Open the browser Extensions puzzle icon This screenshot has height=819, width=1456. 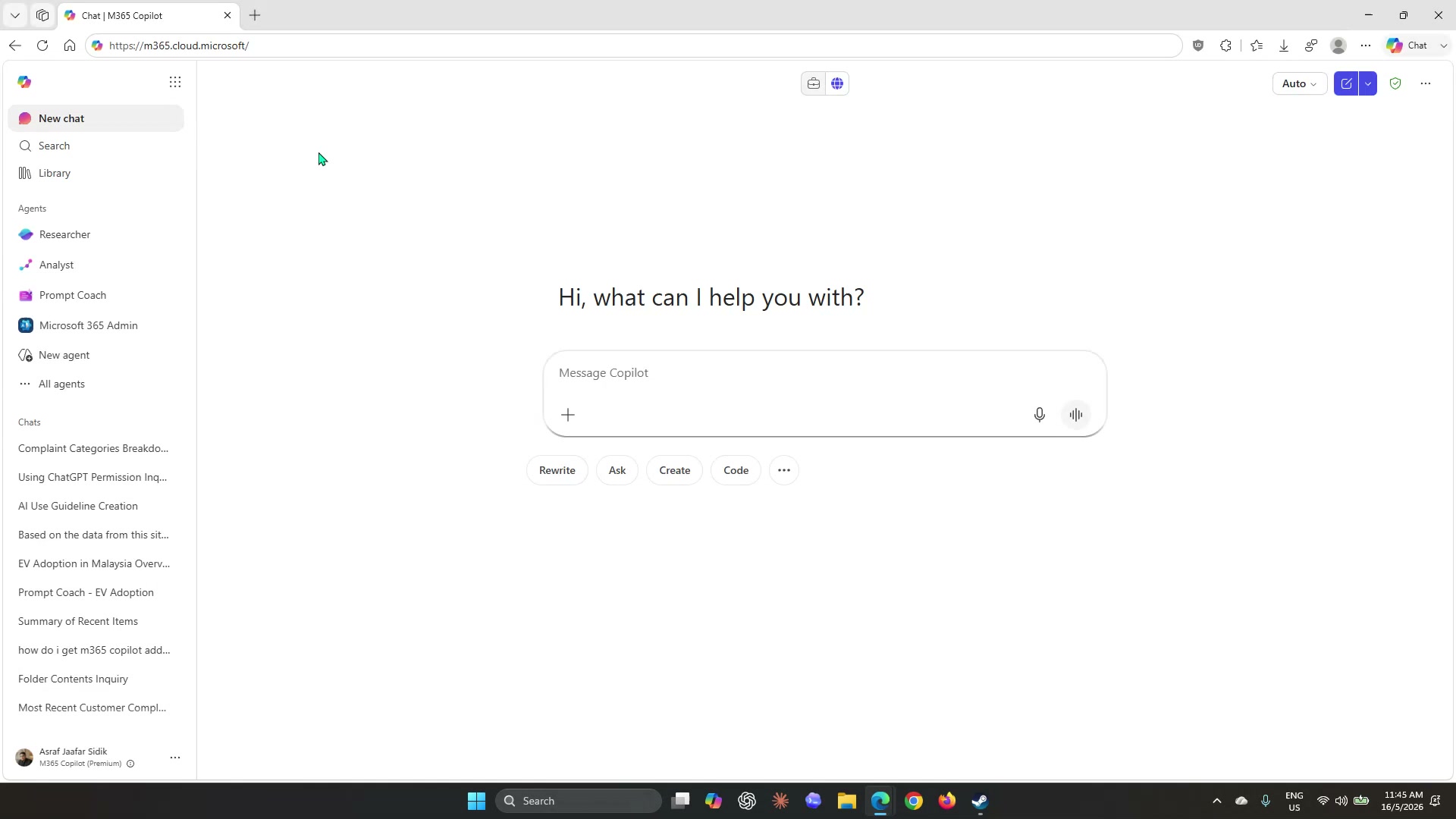coord(1226,45)
